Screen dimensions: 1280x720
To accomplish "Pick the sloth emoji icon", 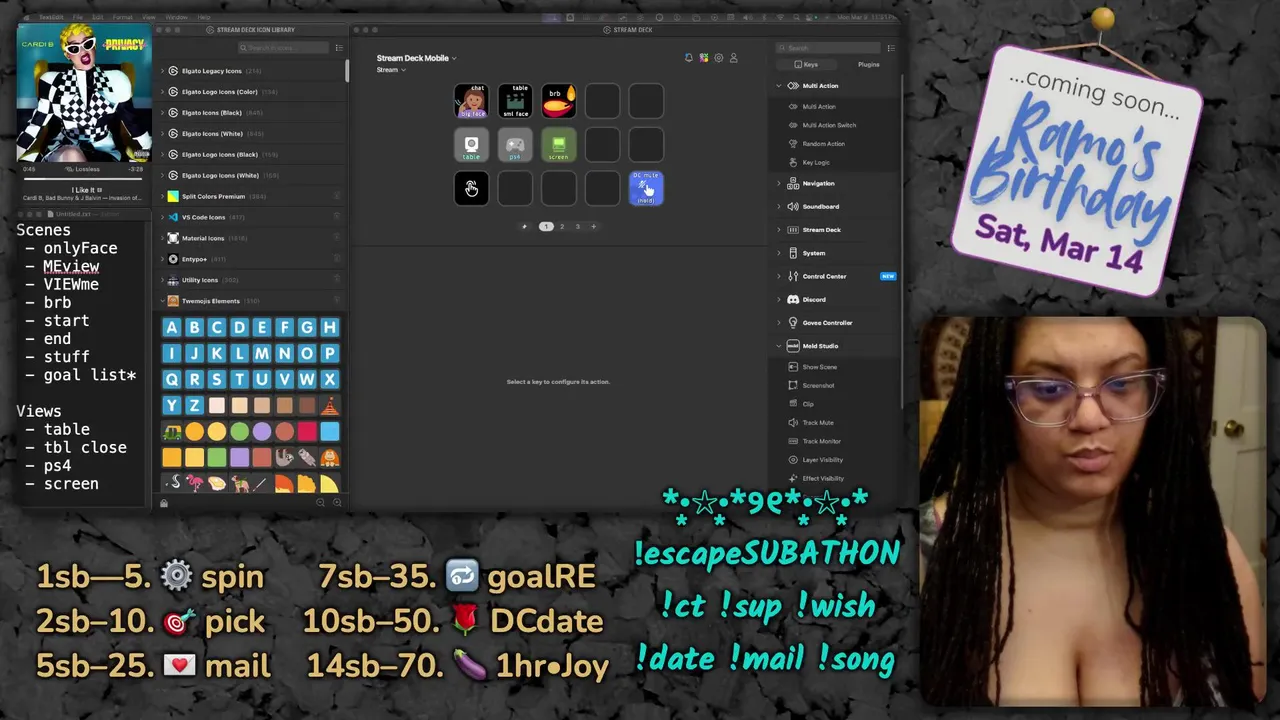I will click(284, 458).
